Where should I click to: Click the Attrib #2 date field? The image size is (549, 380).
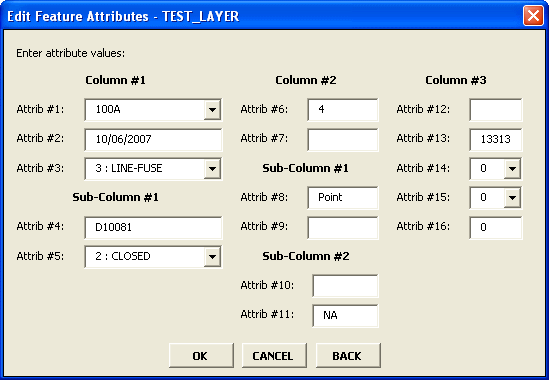point(153,139)
